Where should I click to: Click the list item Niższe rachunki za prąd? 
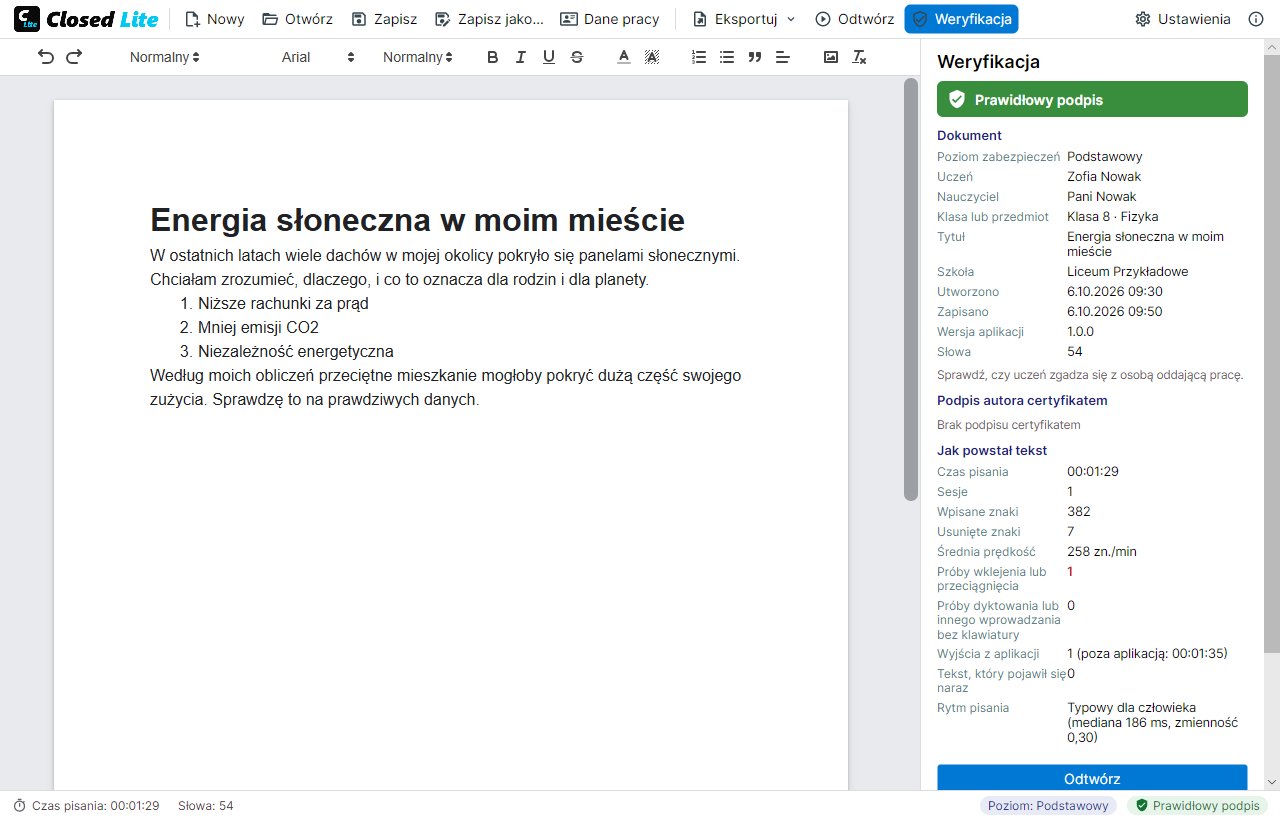click(283, 303)
